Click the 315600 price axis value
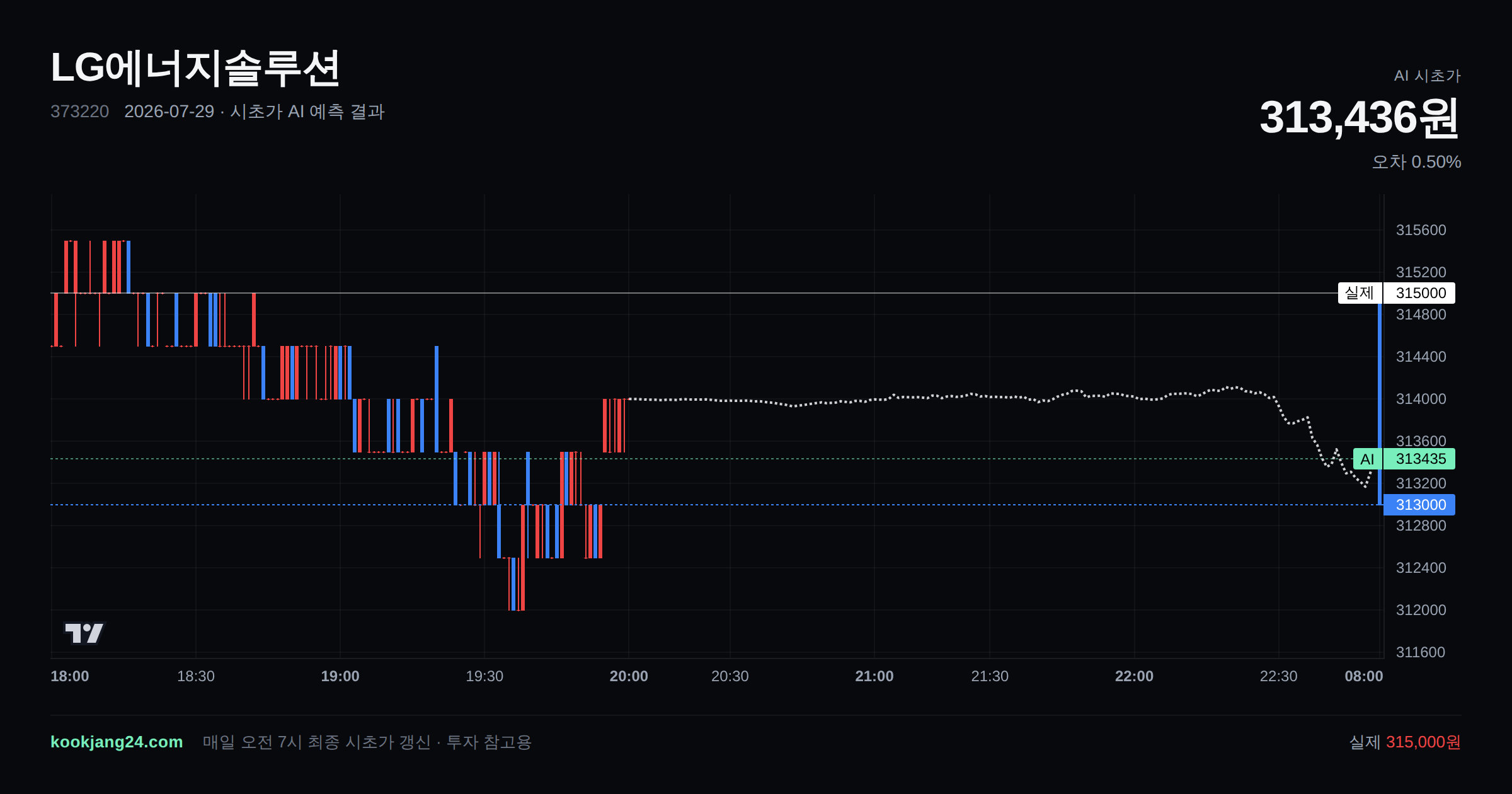Screen dimensions: 1512x794 pos(1421,230)
